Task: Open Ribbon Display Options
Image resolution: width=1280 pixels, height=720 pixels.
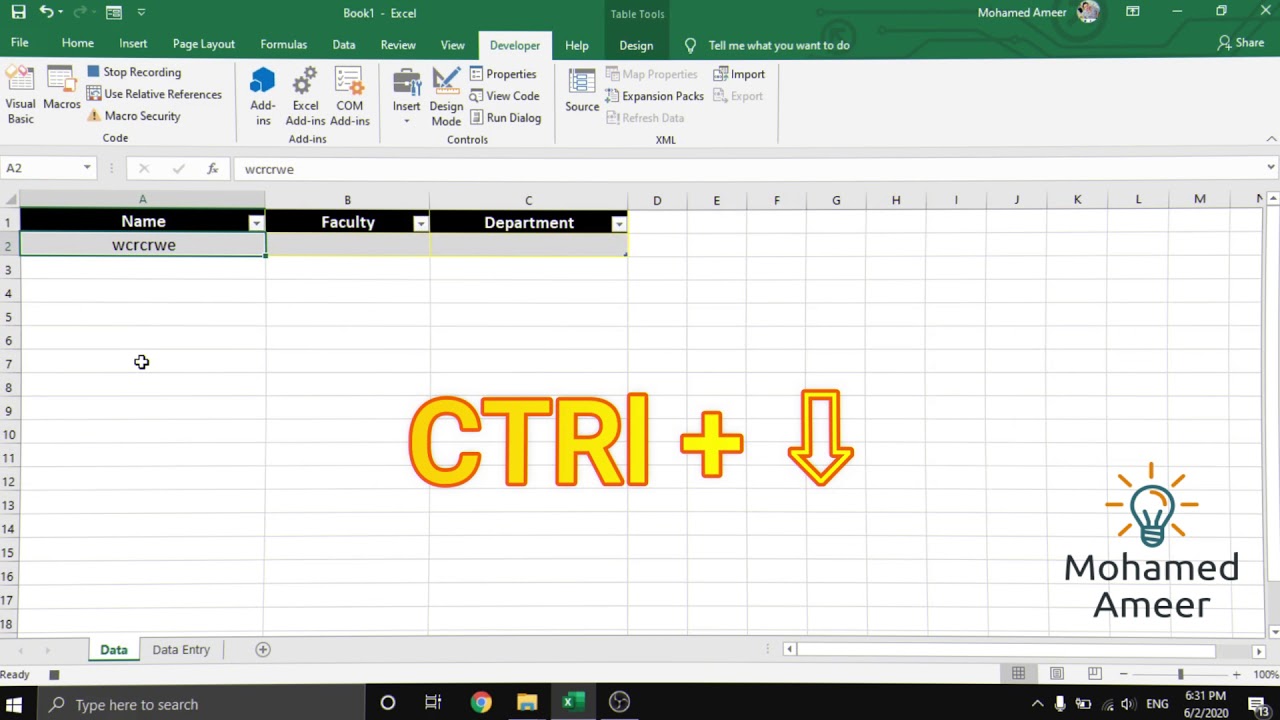Action: click(1132, 12)
